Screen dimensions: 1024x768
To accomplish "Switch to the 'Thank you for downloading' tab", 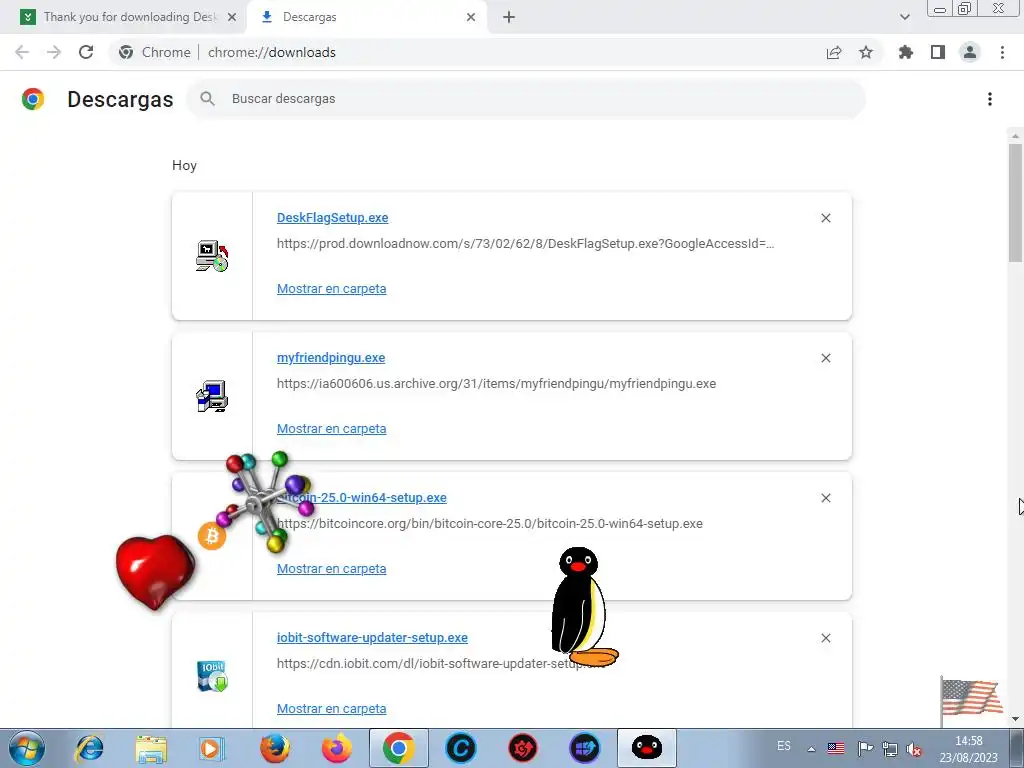I will (x=130, y=17).
